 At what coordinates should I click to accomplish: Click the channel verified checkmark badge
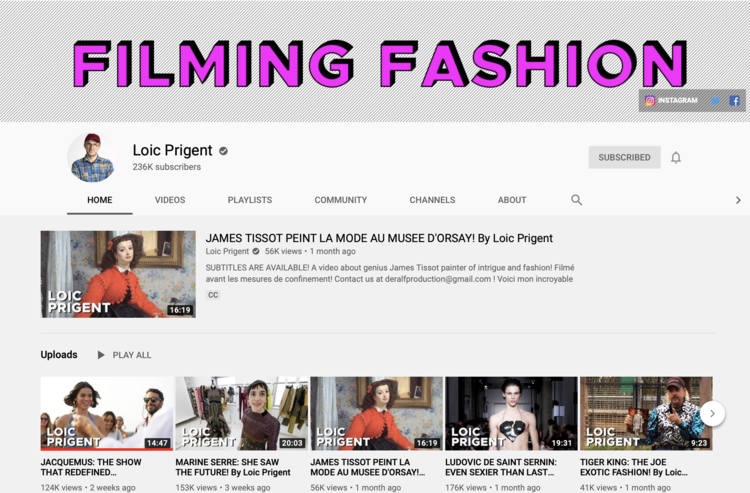point(223,151)
